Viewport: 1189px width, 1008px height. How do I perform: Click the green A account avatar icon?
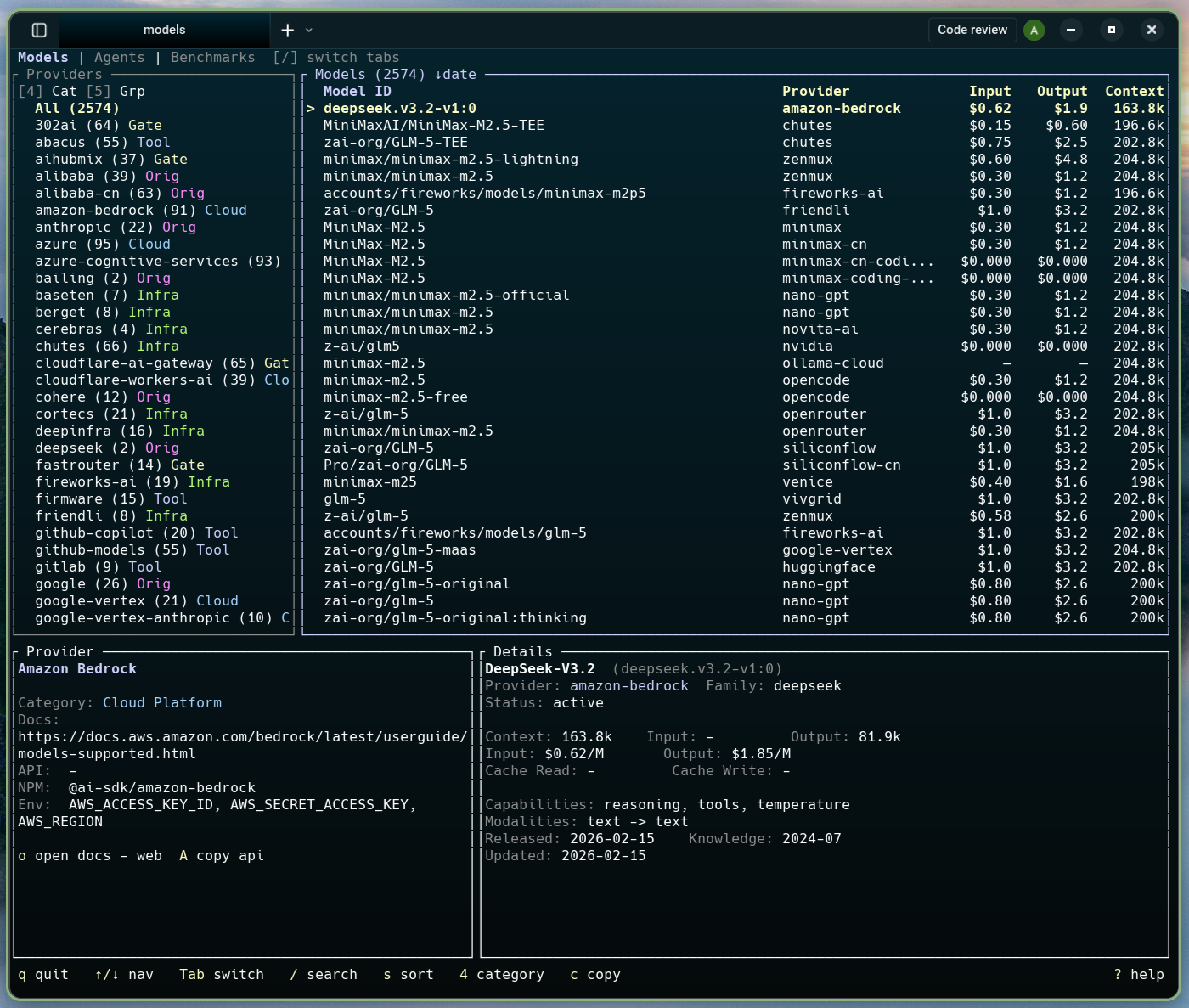coord(1034,29)
